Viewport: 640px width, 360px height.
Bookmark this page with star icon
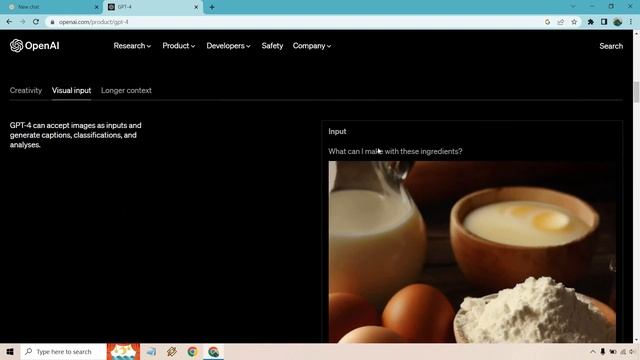(x=574, y=22)
